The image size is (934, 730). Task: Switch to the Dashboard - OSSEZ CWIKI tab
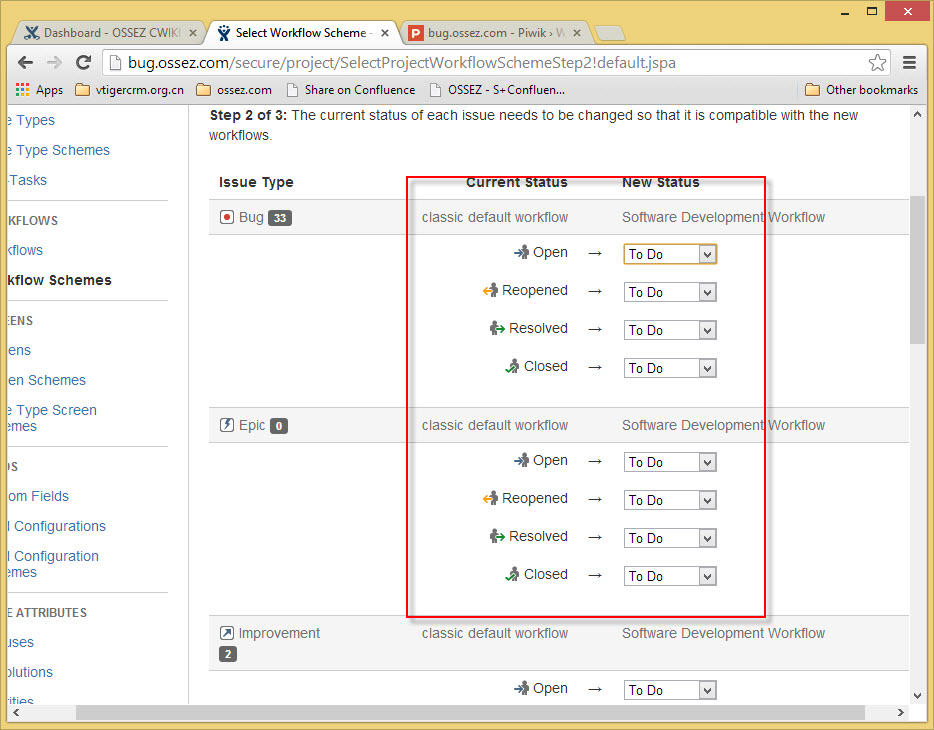click(x=111, y=33)
